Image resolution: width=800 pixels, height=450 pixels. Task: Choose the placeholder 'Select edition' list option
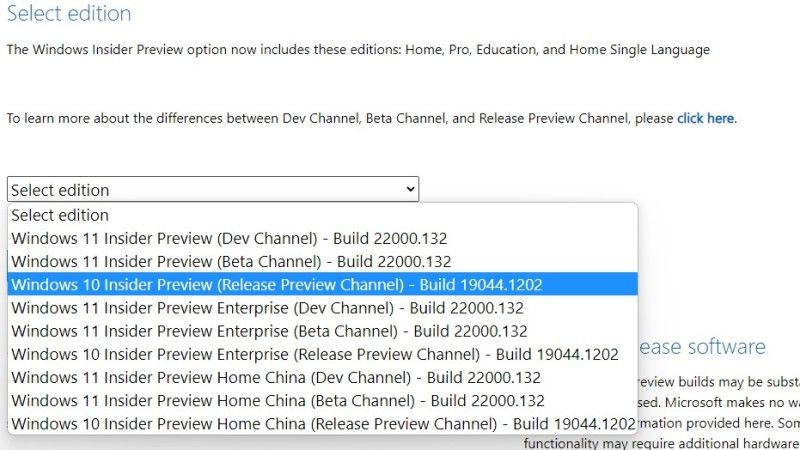[x=322, y=215]
